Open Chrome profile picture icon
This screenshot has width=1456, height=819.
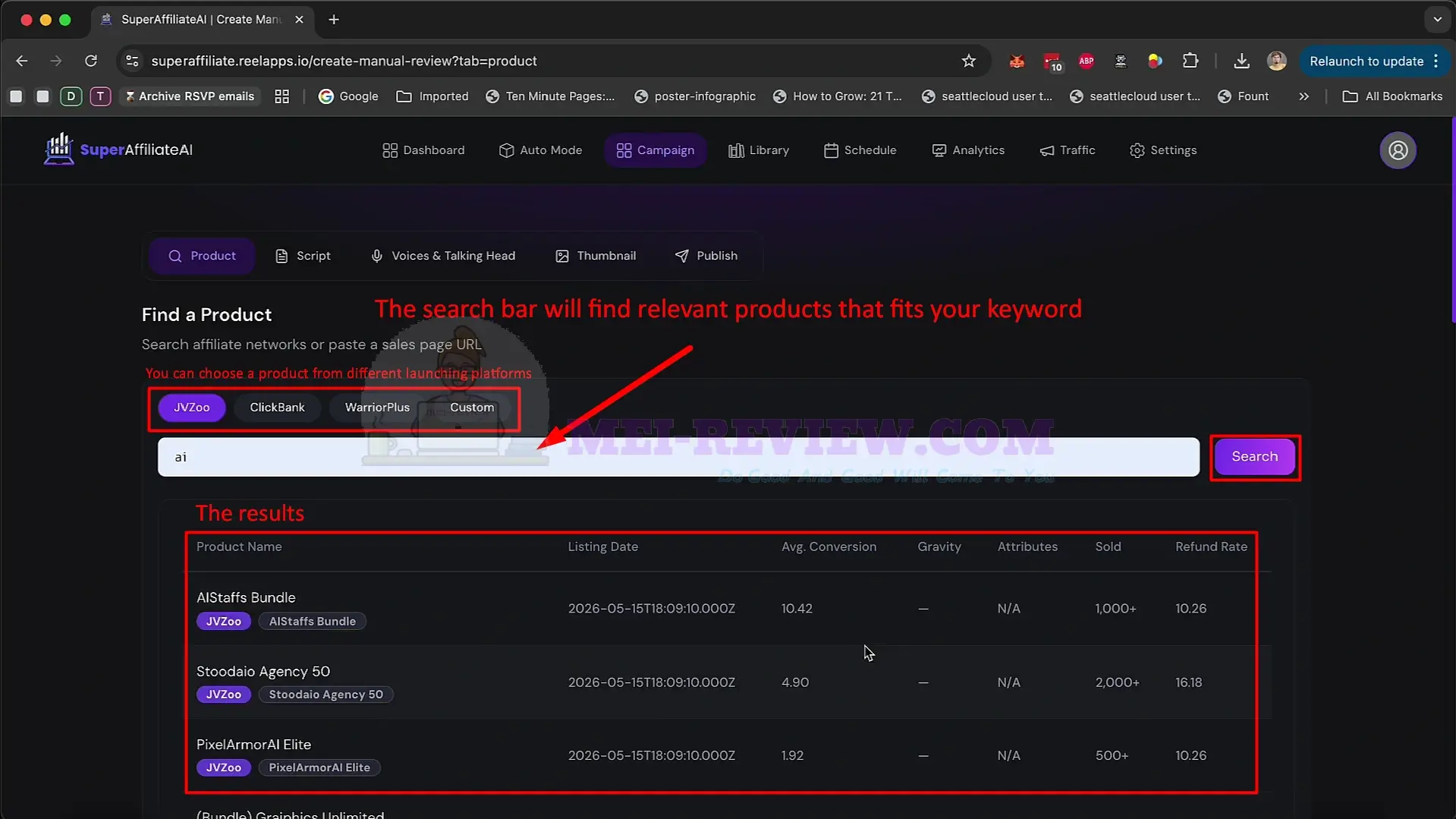[1277, 61]
